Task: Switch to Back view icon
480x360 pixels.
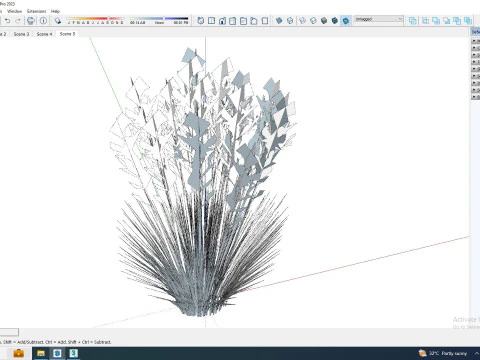Action: pos(243,21)
